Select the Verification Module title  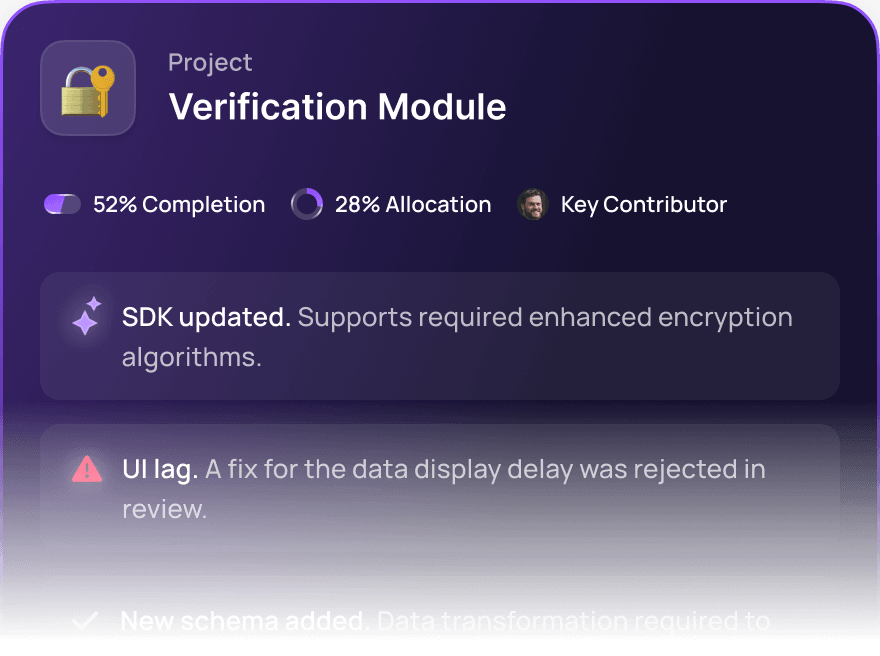337,107
